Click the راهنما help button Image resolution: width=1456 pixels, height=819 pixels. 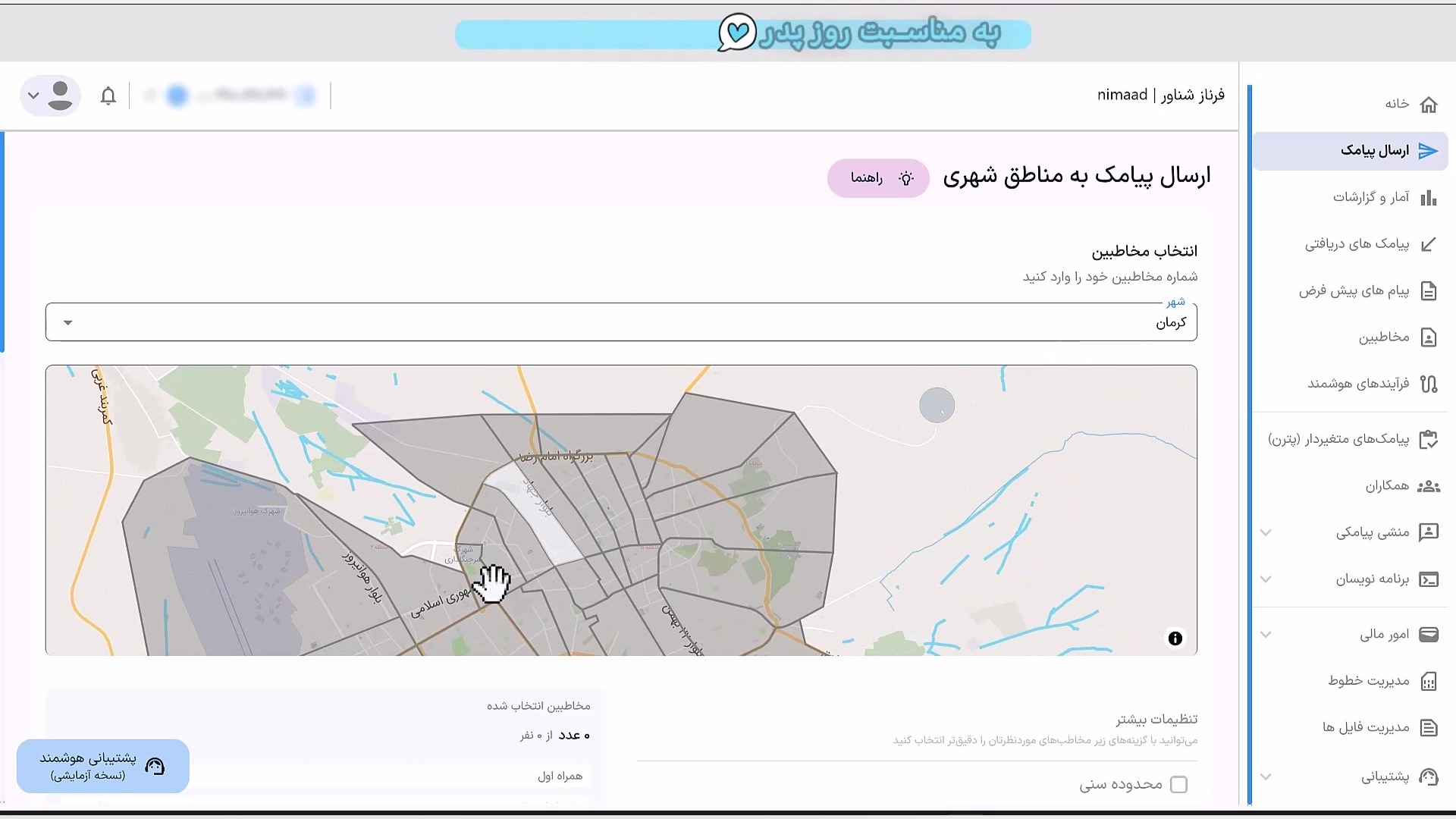coord(877,178)
